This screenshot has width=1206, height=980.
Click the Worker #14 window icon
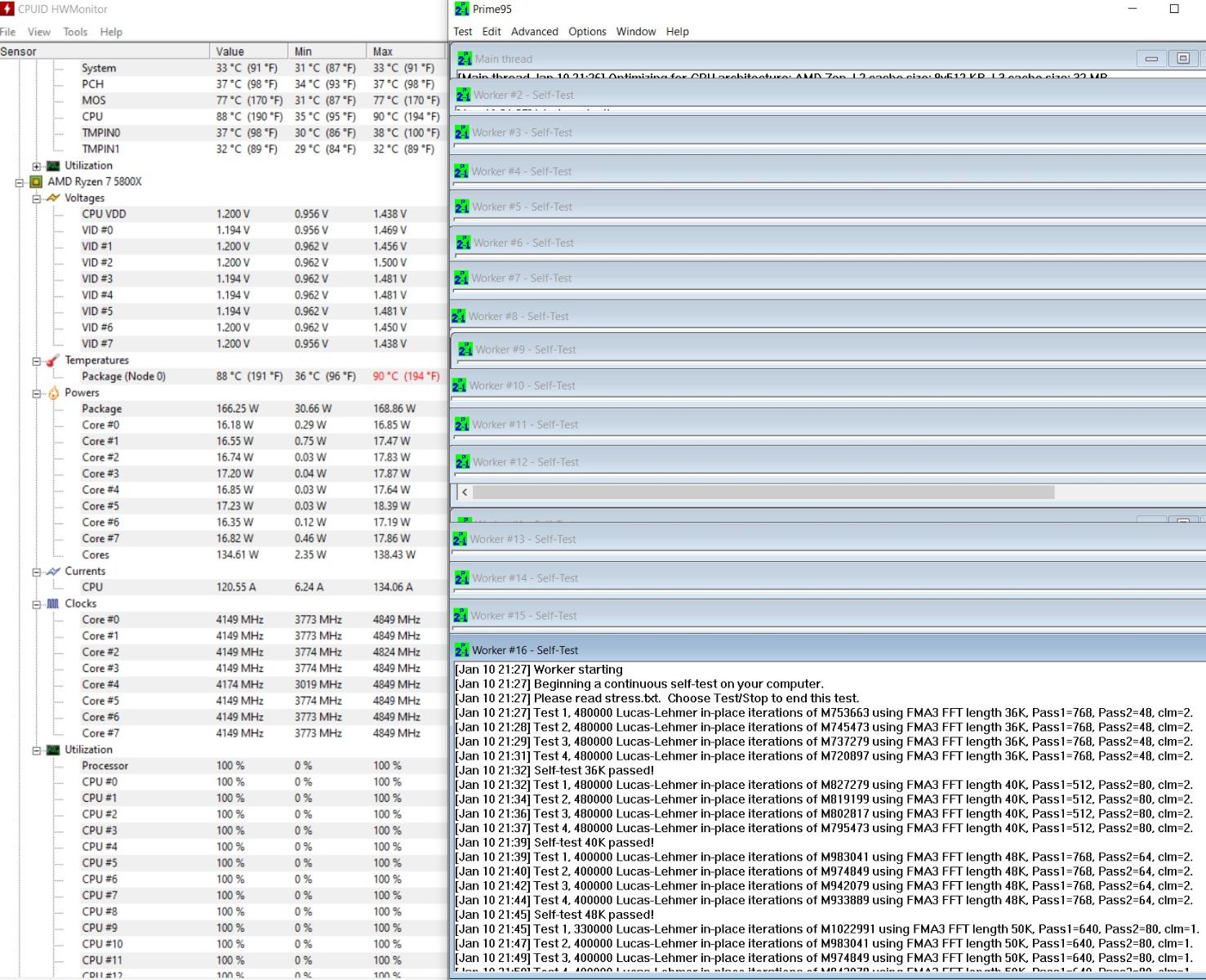462,578
